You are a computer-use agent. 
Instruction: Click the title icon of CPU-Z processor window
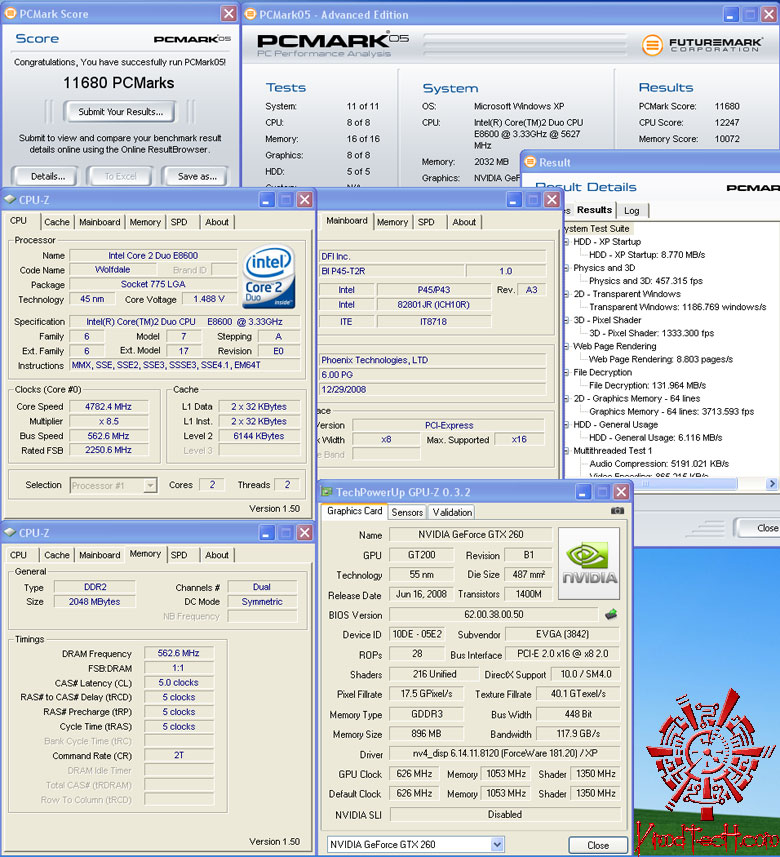point(10,199)
